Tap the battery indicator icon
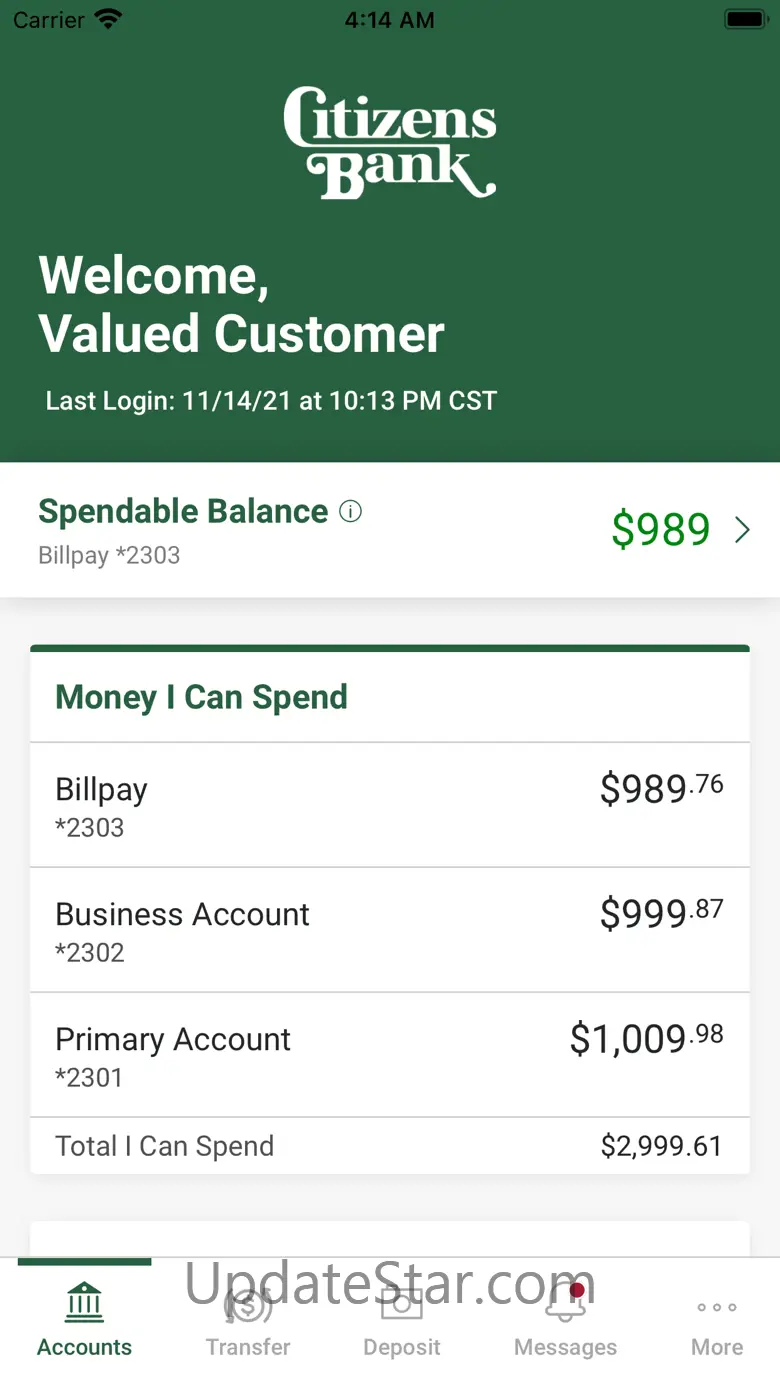The image size is (780, 1387). 745,20
